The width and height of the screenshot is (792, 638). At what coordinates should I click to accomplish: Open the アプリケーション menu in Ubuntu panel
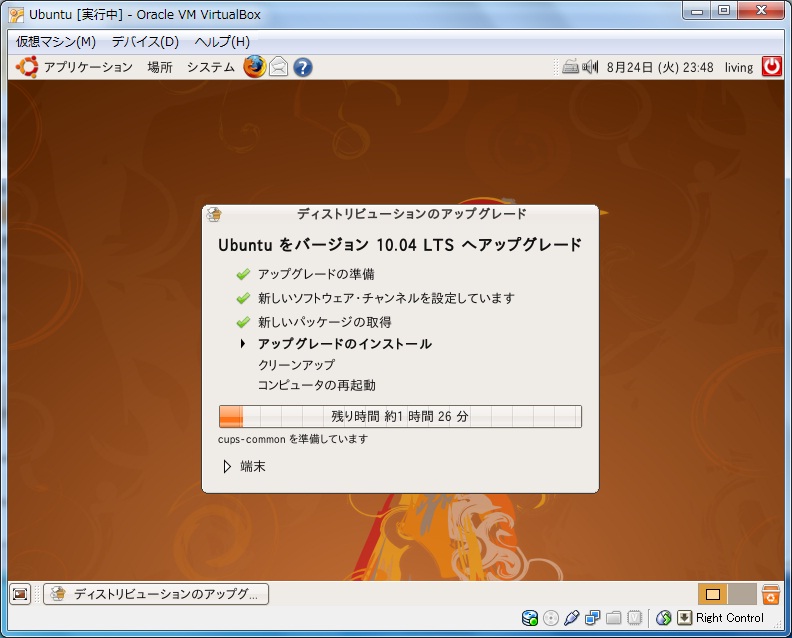pos(88,67)
